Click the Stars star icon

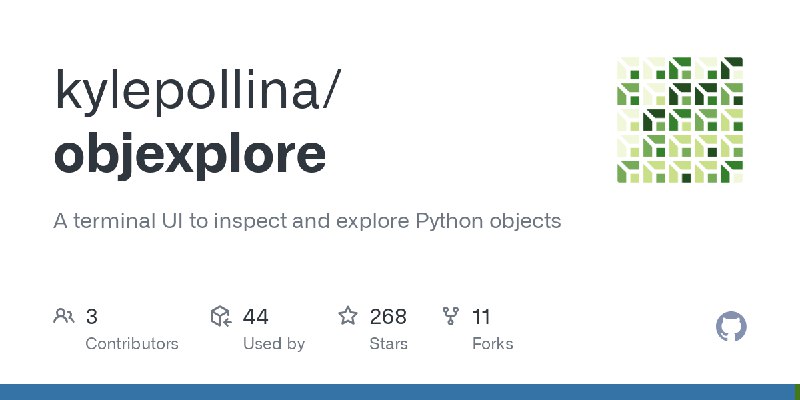tap(348, 316)
